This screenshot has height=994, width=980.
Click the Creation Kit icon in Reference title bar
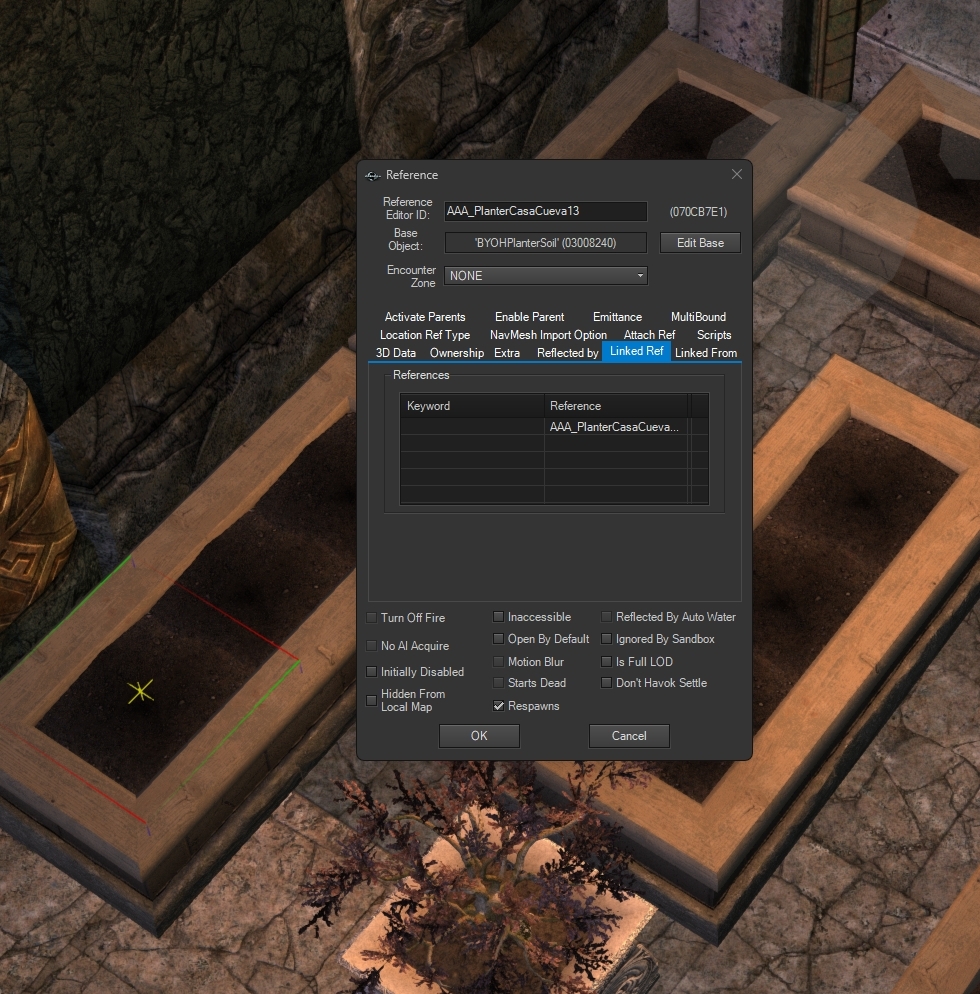373,176
